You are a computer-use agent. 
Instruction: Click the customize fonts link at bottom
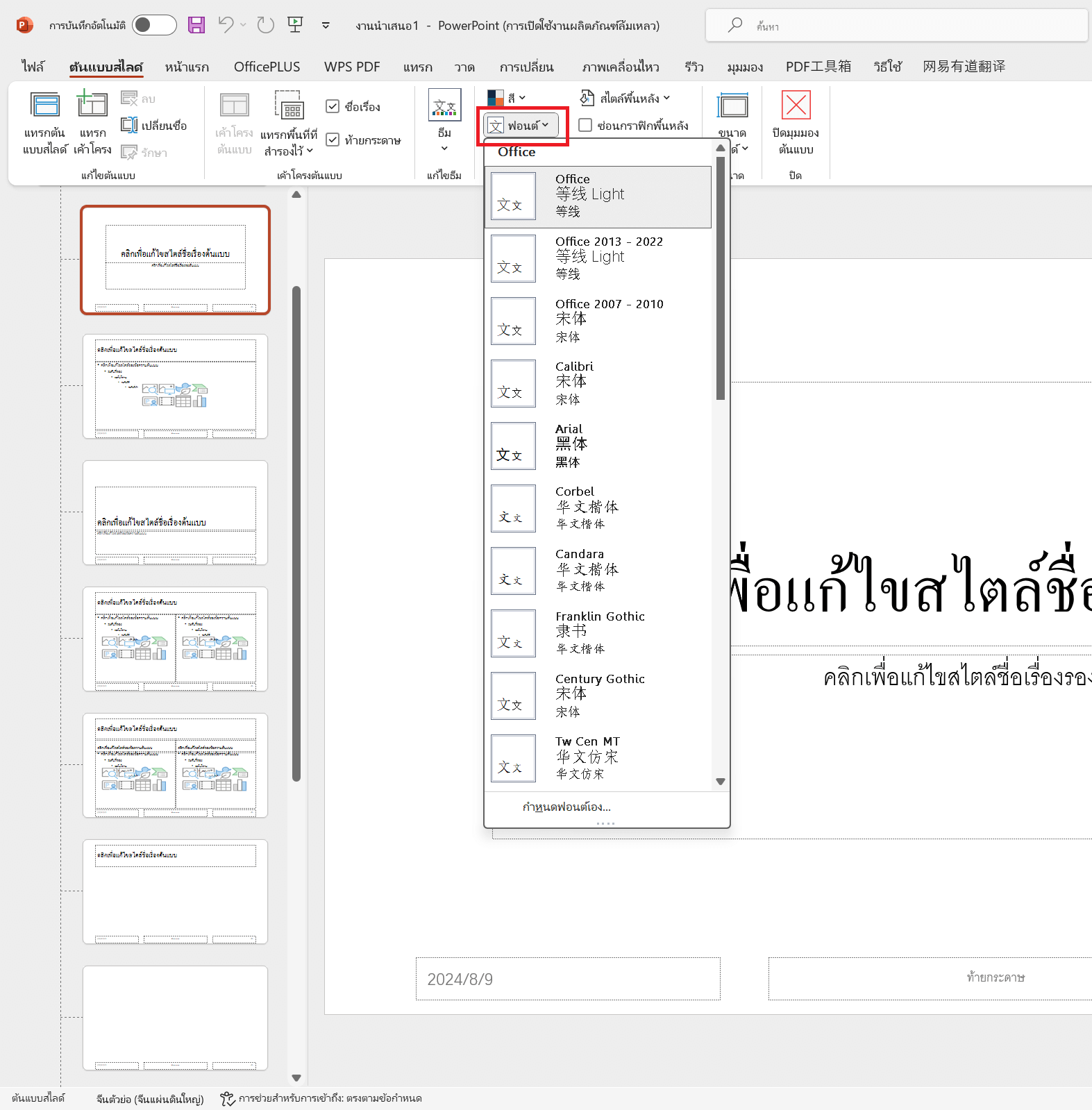(566, 807)
